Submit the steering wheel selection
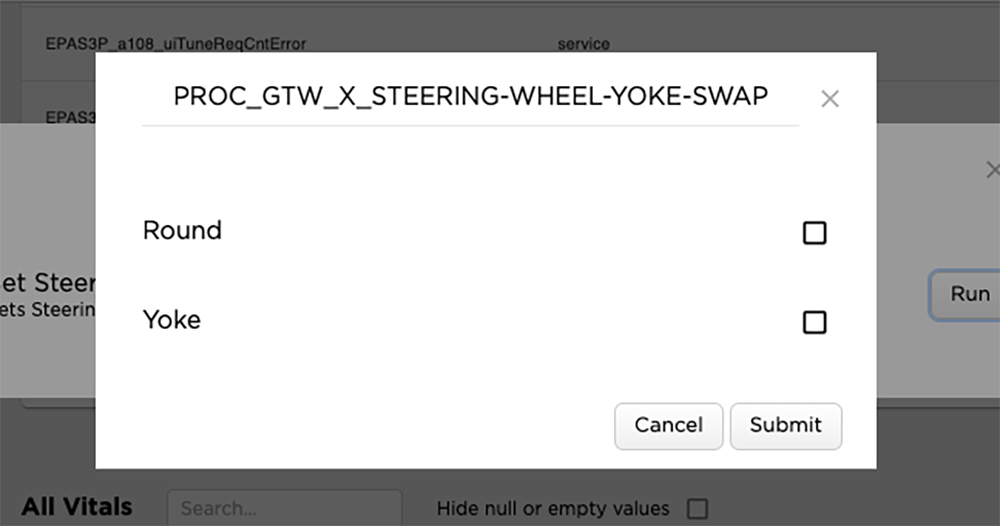 tap(785, 425)
